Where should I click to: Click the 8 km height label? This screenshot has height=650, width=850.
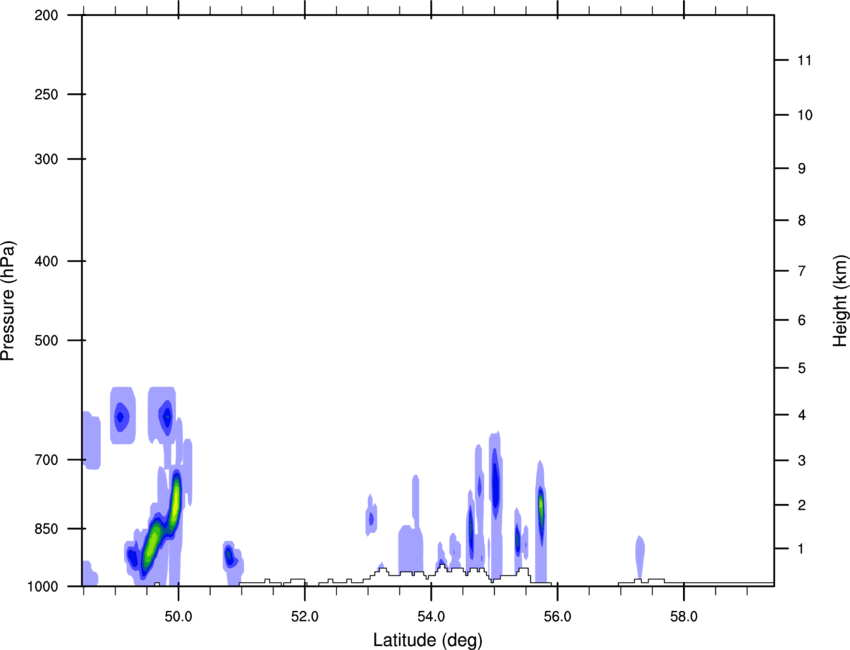point(801,220)
